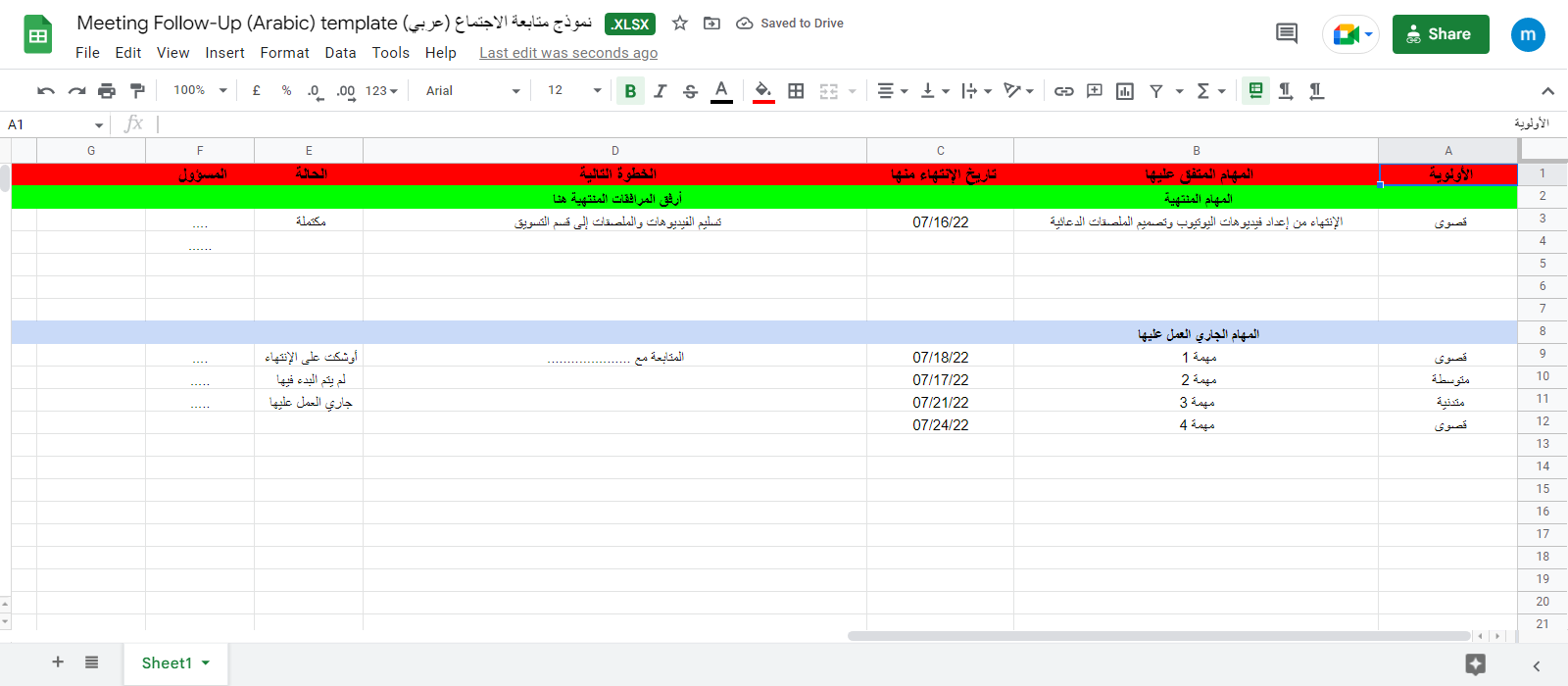
Task: Open the Format menu
Action: tap(284, 53)
